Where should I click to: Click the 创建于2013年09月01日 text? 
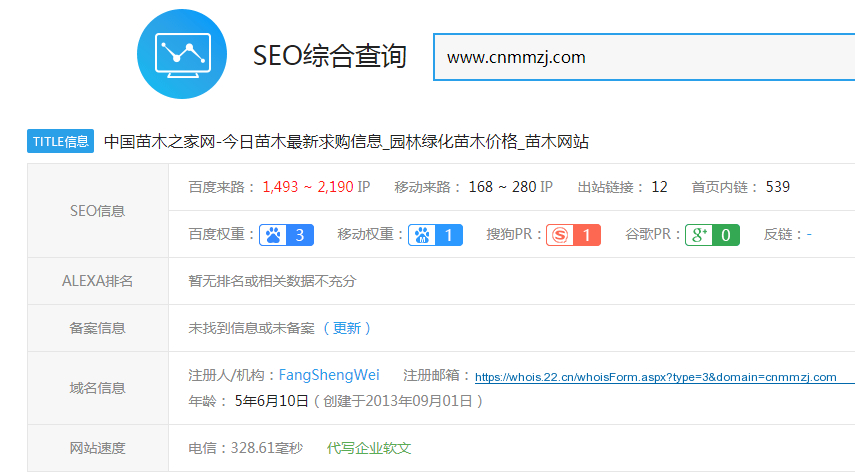(x=398, y=401)
